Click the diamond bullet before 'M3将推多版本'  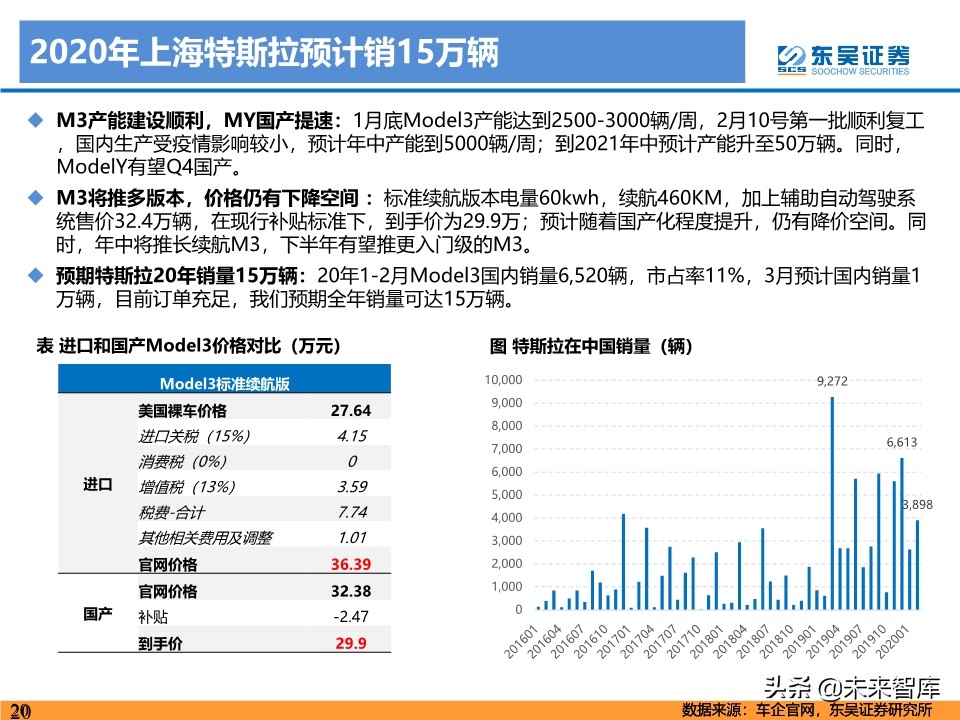[36, 197]
